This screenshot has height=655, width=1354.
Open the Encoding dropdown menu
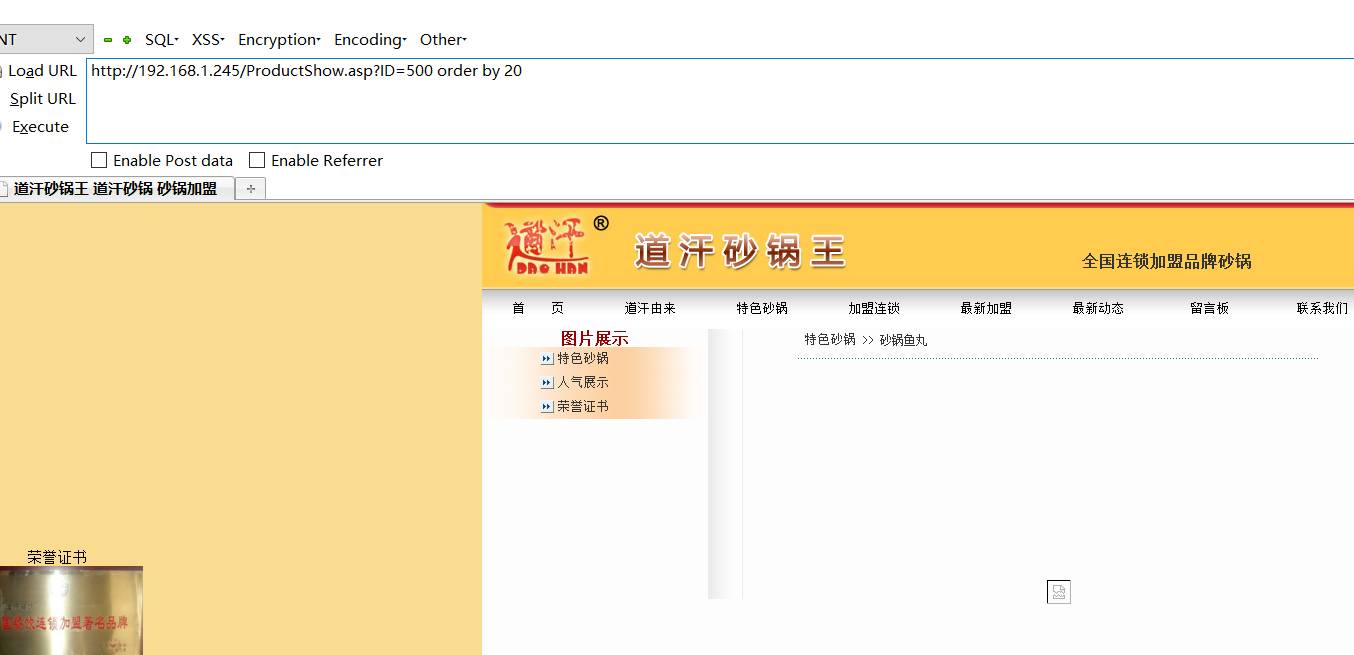point(370,40)
